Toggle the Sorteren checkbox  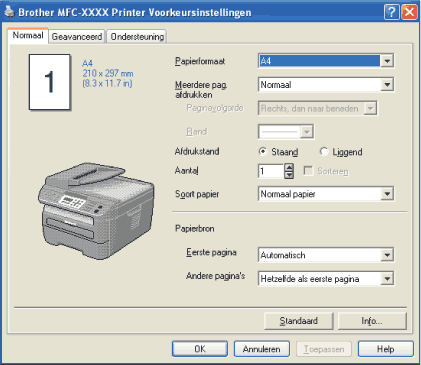[x=308, y=171]
